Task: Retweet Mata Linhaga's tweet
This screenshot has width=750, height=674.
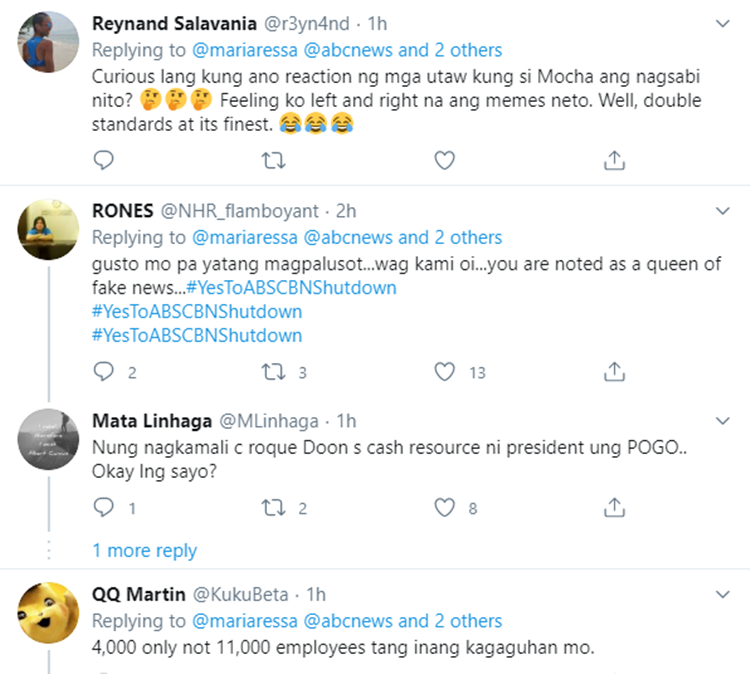Action: pos(274,508)
